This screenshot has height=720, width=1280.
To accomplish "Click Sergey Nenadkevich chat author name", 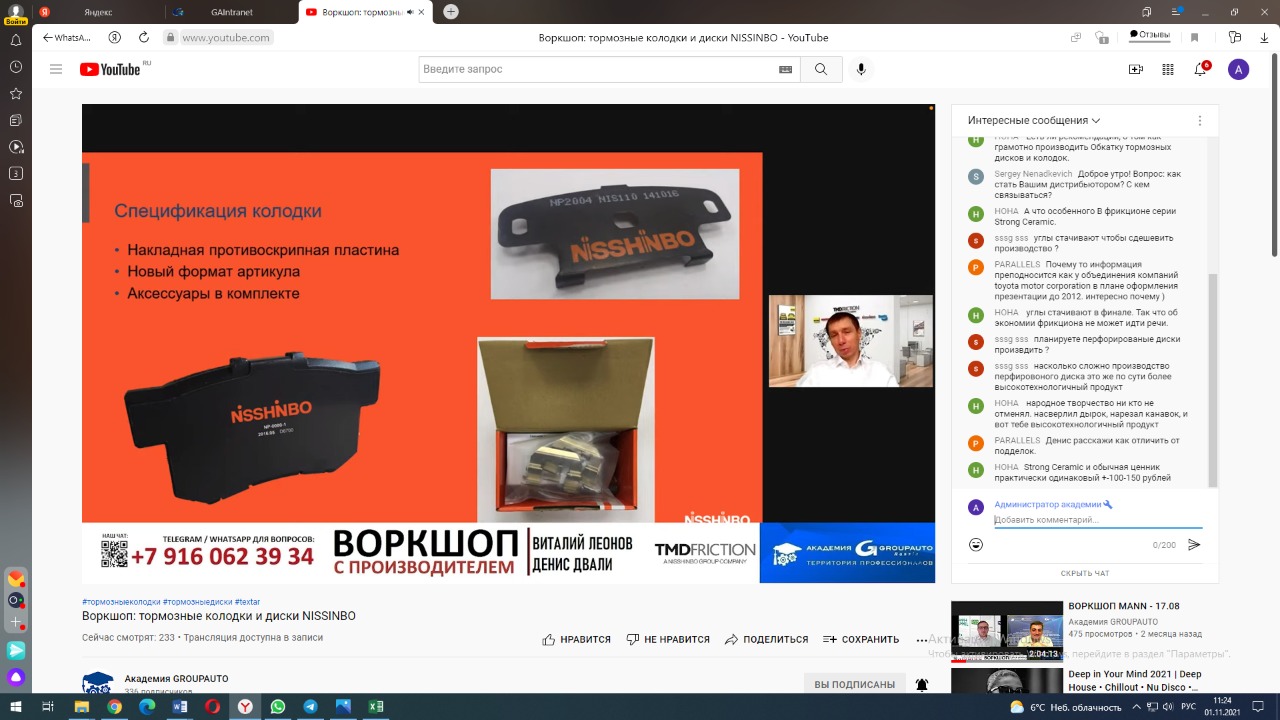I will click(1033, 174).
